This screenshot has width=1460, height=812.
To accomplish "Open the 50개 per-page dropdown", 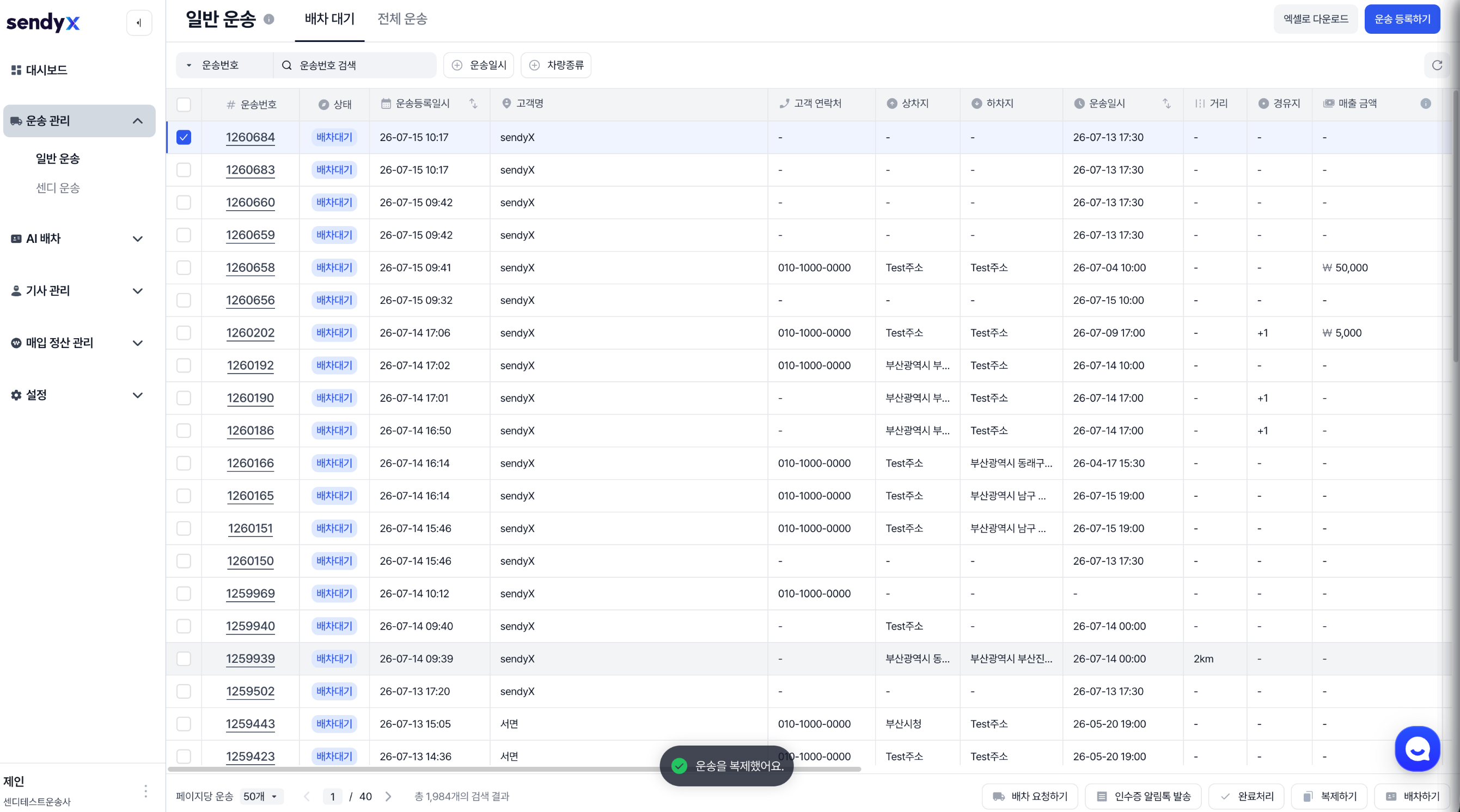I will point(261,796).
